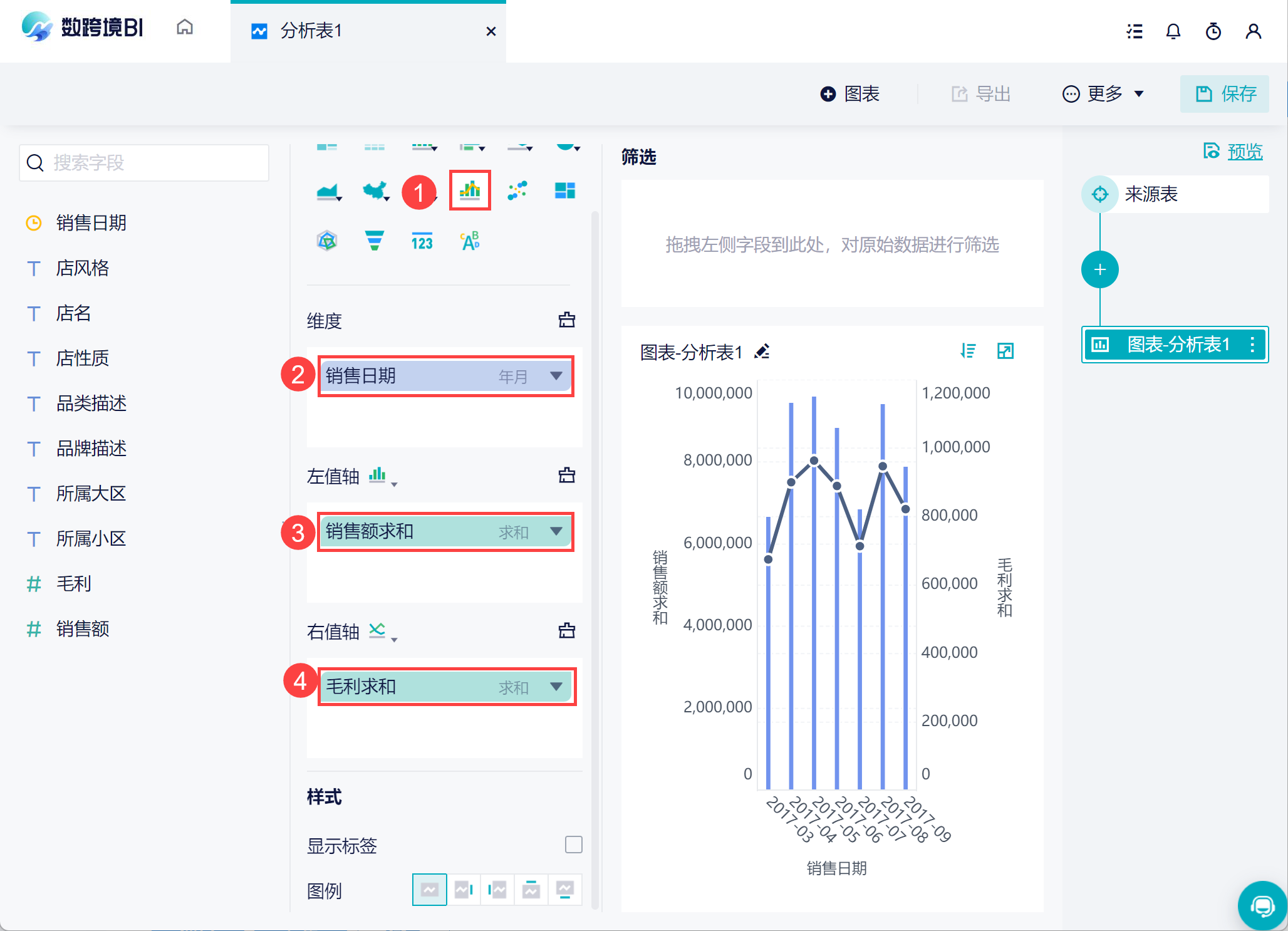Click the 搜索字段 search box
This screenshot has width=1288, height=931.
coord(144,163)
